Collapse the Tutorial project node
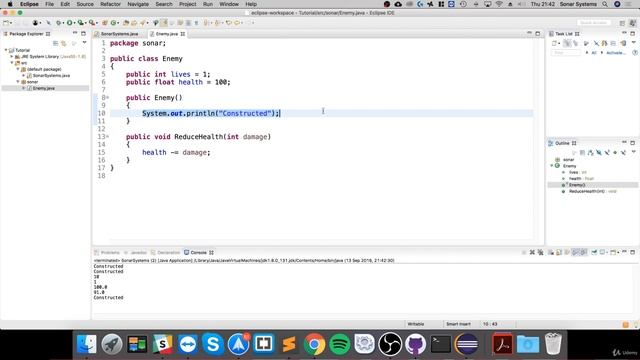This screenshot has width=640, height=360. pyautogui.click(x=6, y=50)
